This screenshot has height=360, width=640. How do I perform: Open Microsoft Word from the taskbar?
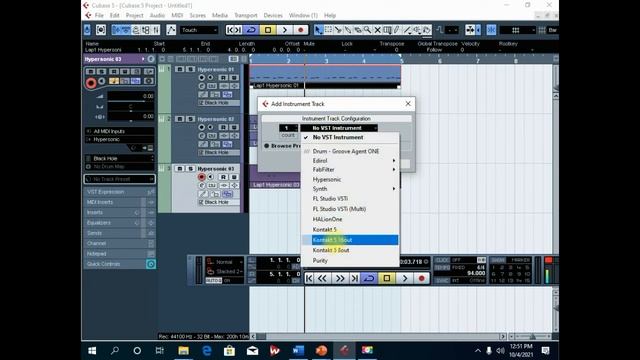pos(298,351)
